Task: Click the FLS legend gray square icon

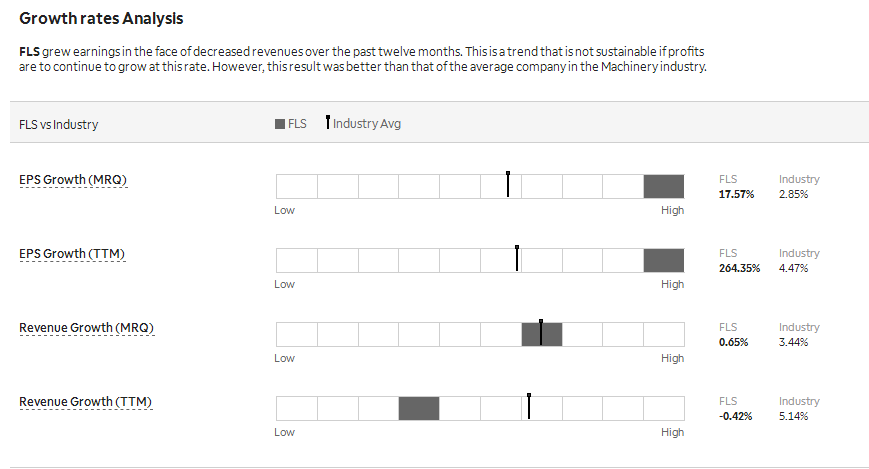Action: coord(280,124)
